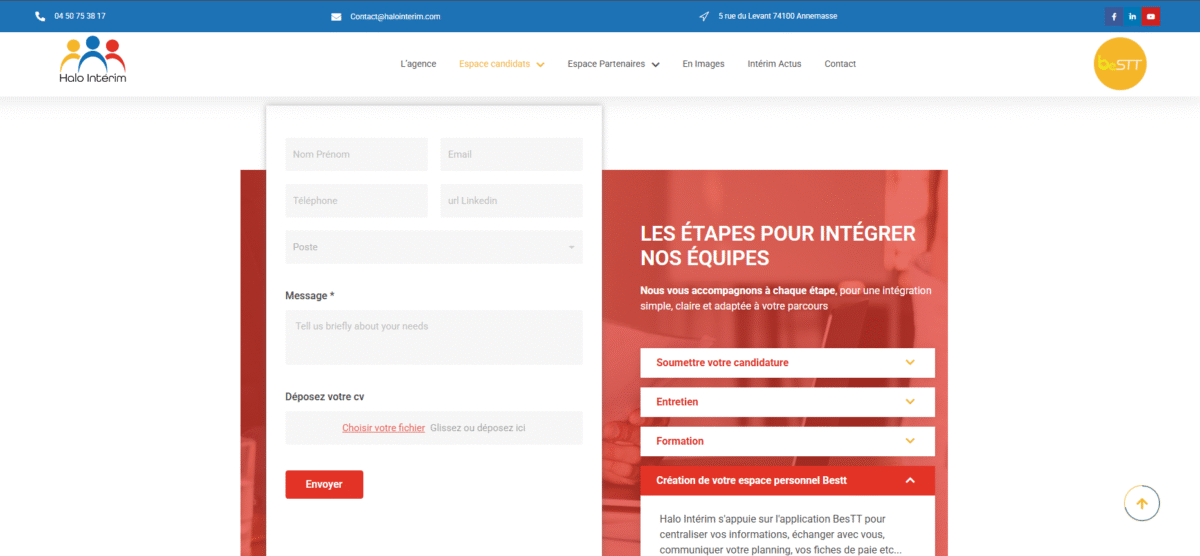Open the Espace Partenaires dropdown menu

(613, 64)
